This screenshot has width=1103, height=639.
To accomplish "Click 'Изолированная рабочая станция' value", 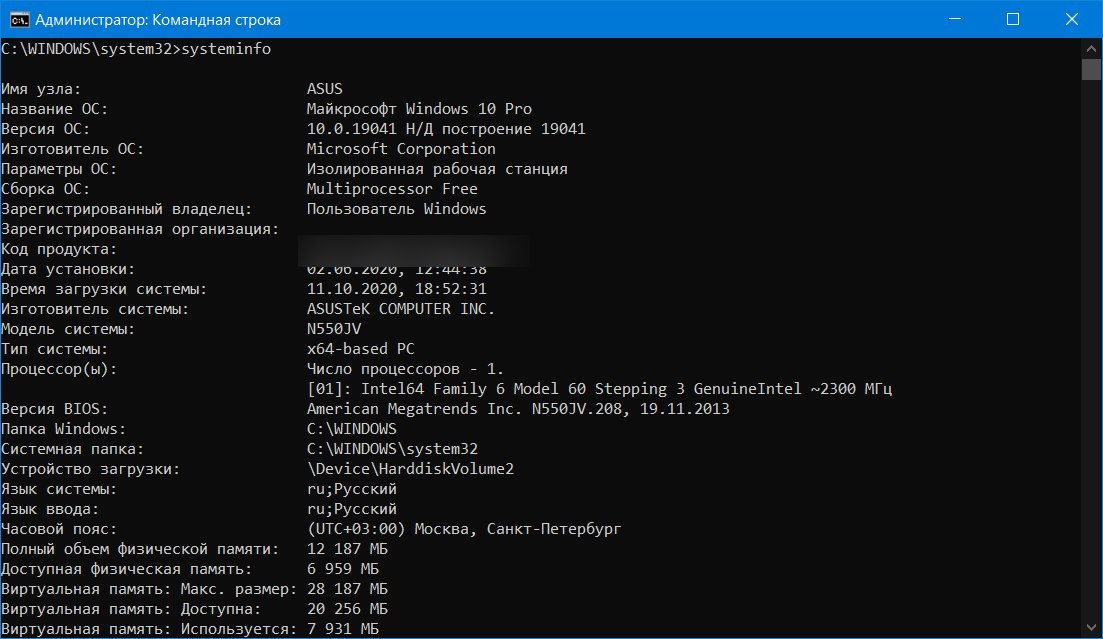I will (437, 169).
